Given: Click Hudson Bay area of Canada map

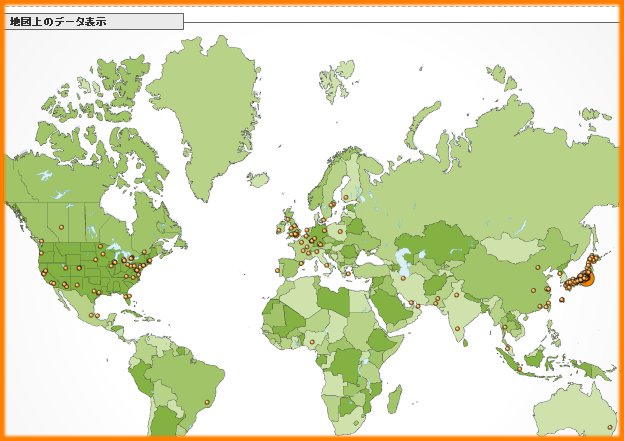Looking at the screenshot, I should 119,209.
